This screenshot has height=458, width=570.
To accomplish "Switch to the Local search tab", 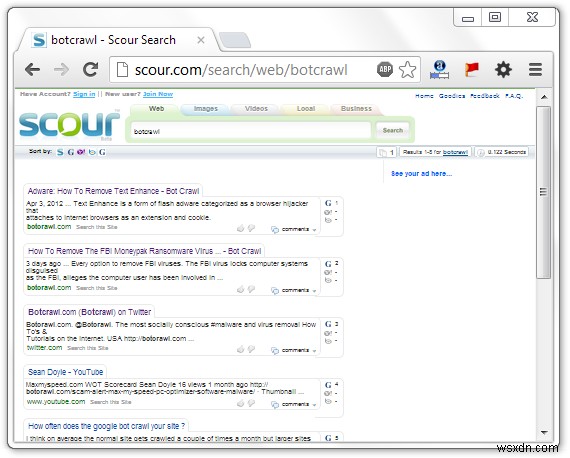I will tap(306, 109).
